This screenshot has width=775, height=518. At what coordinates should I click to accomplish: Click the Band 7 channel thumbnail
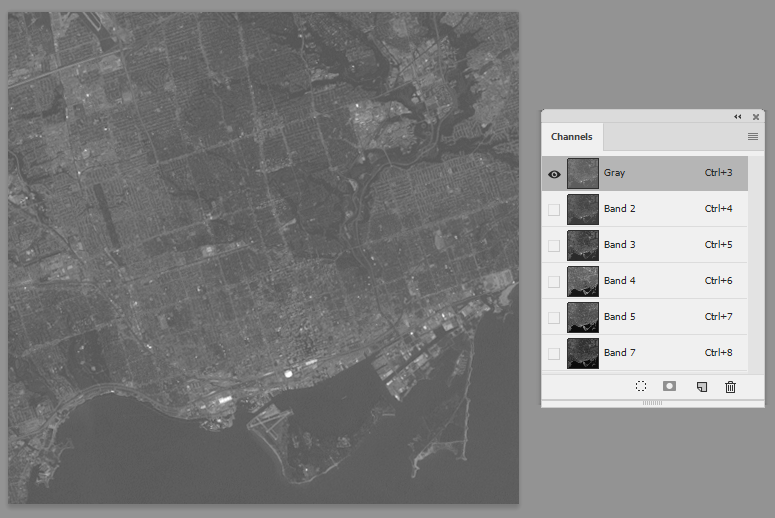pyautogui.click(x=583, y=353)
